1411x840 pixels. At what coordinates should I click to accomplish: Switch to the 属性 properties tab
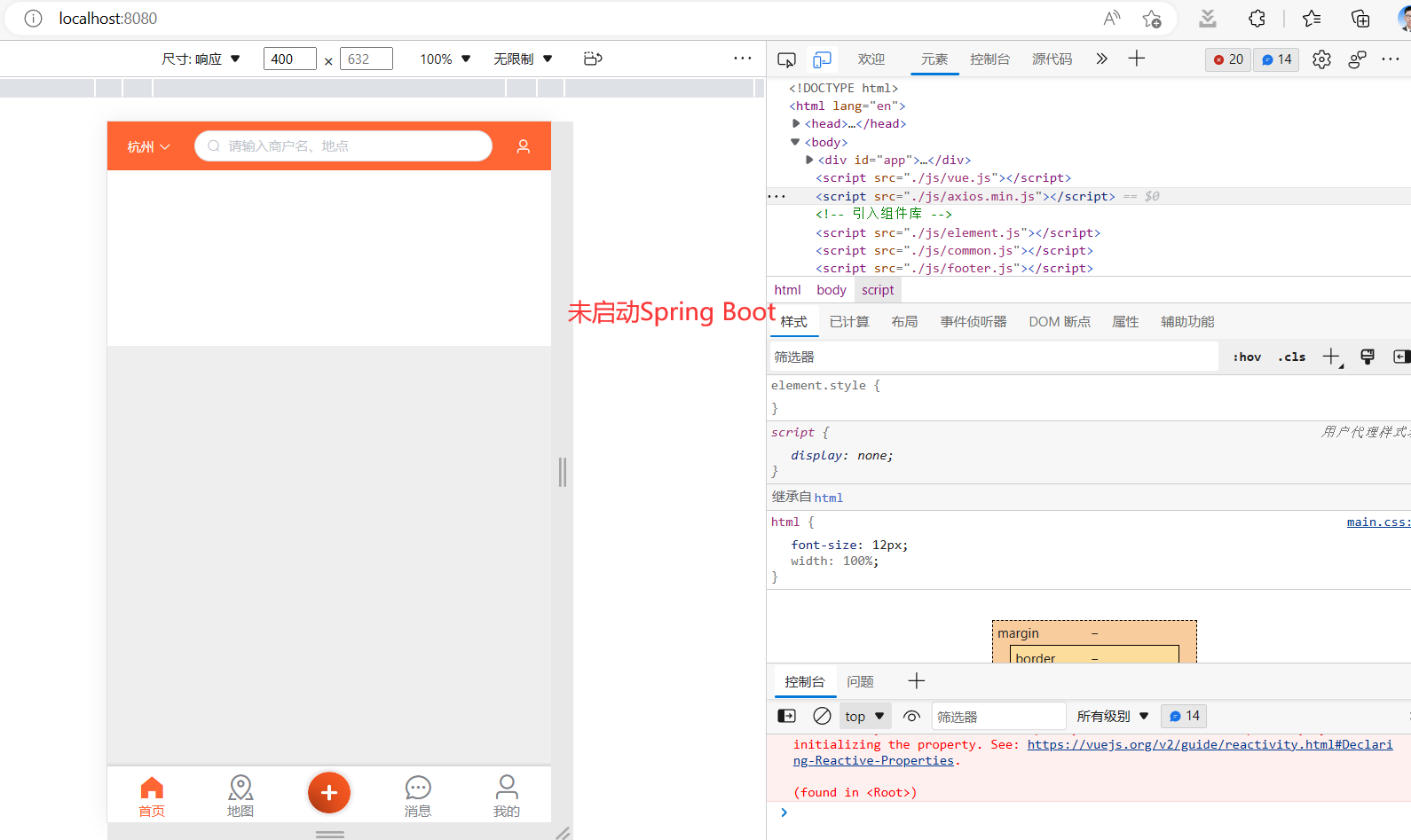(1125, 321)
